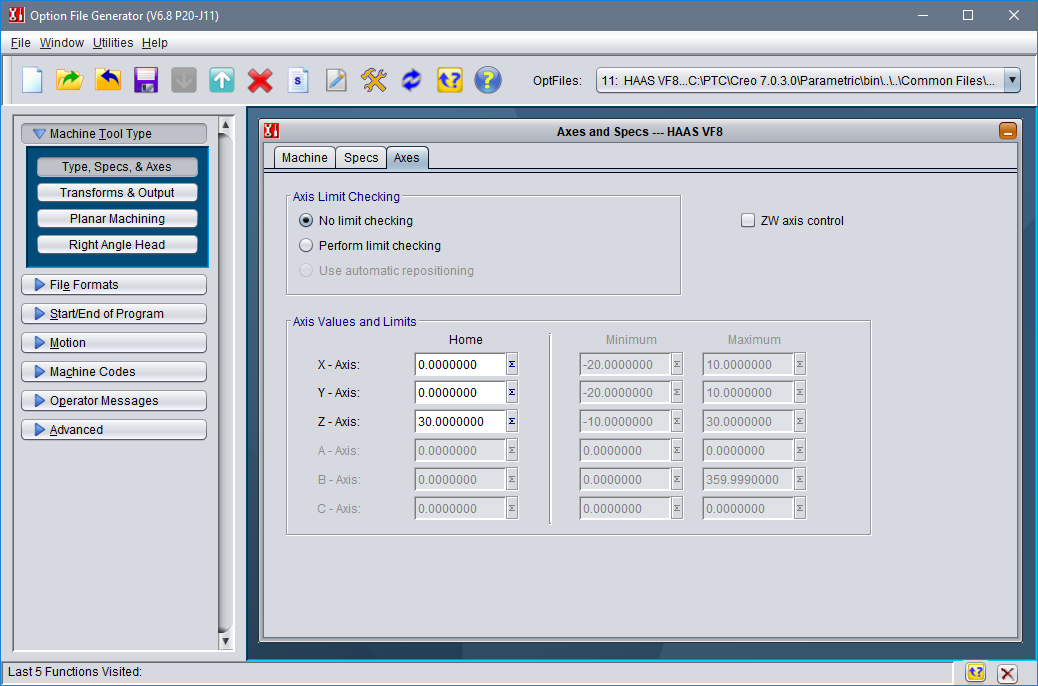
Task: Click inside the Z-Axis Home value field
Action: (x=458, y=421)
